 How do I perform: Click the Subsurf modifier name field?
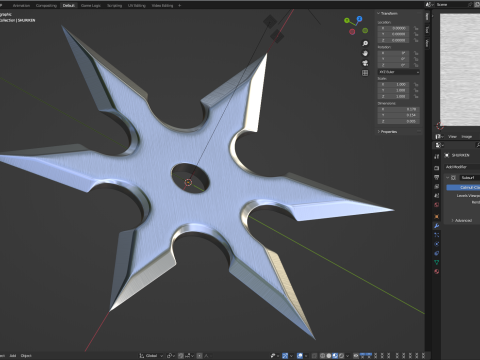[x=470, y=178]
